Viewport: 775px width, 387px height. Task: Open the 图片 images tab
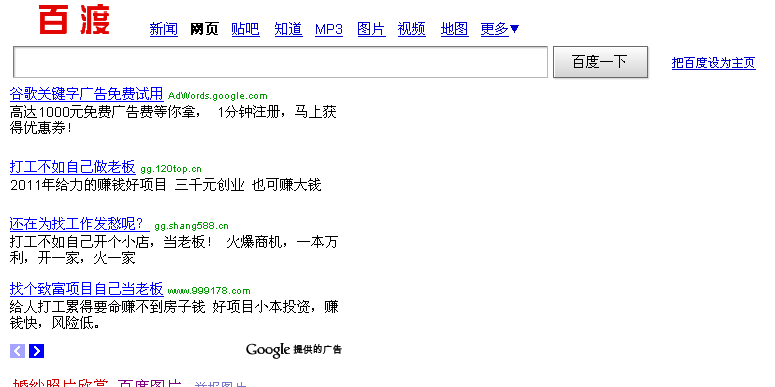371,29
